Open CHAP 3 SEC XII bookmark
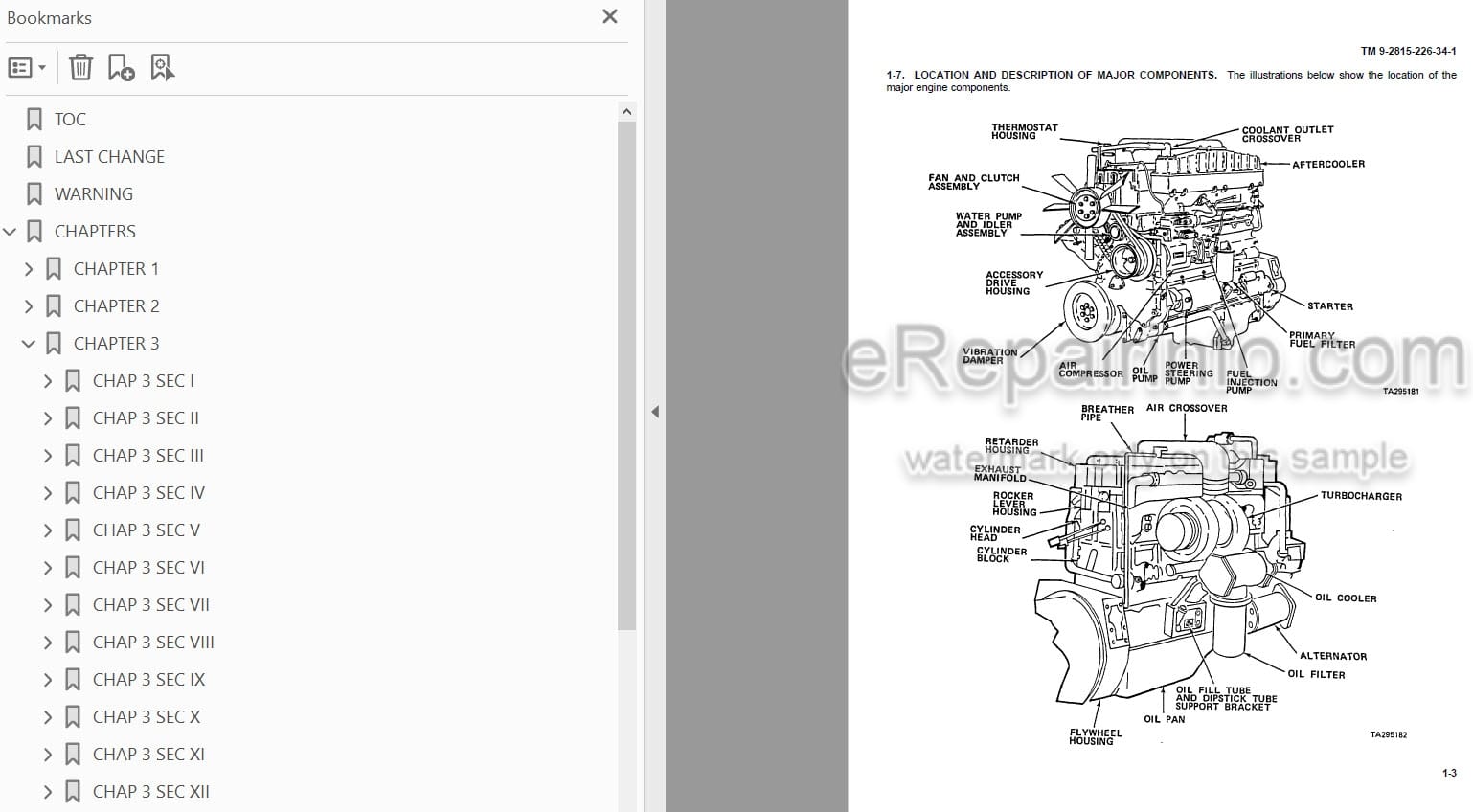Viewport: 1473px width, 812px height. [x=151, y=792]
